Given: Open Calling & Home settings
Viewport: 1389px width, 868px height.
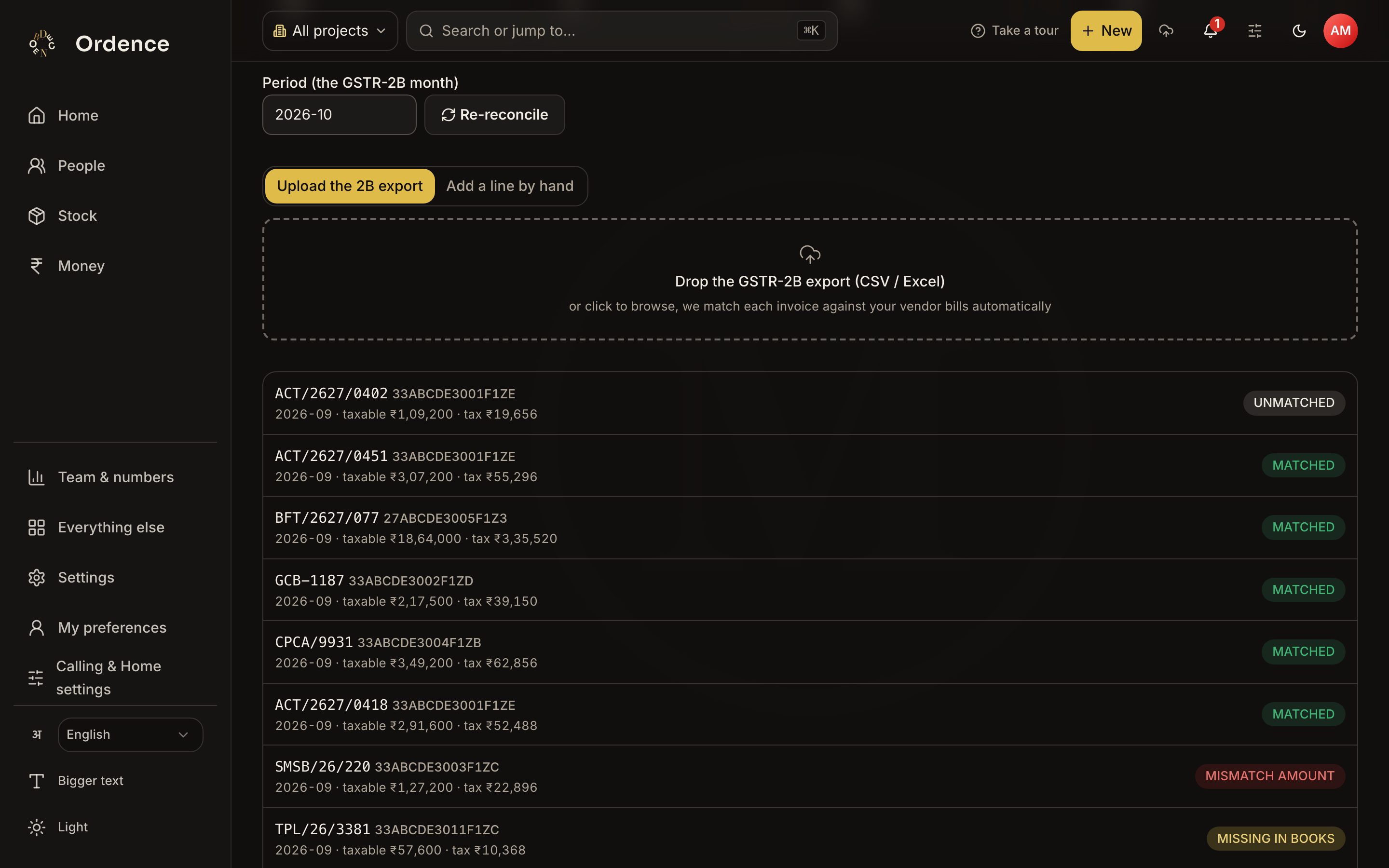Looking at the screenshot, I should pos(115,678).
